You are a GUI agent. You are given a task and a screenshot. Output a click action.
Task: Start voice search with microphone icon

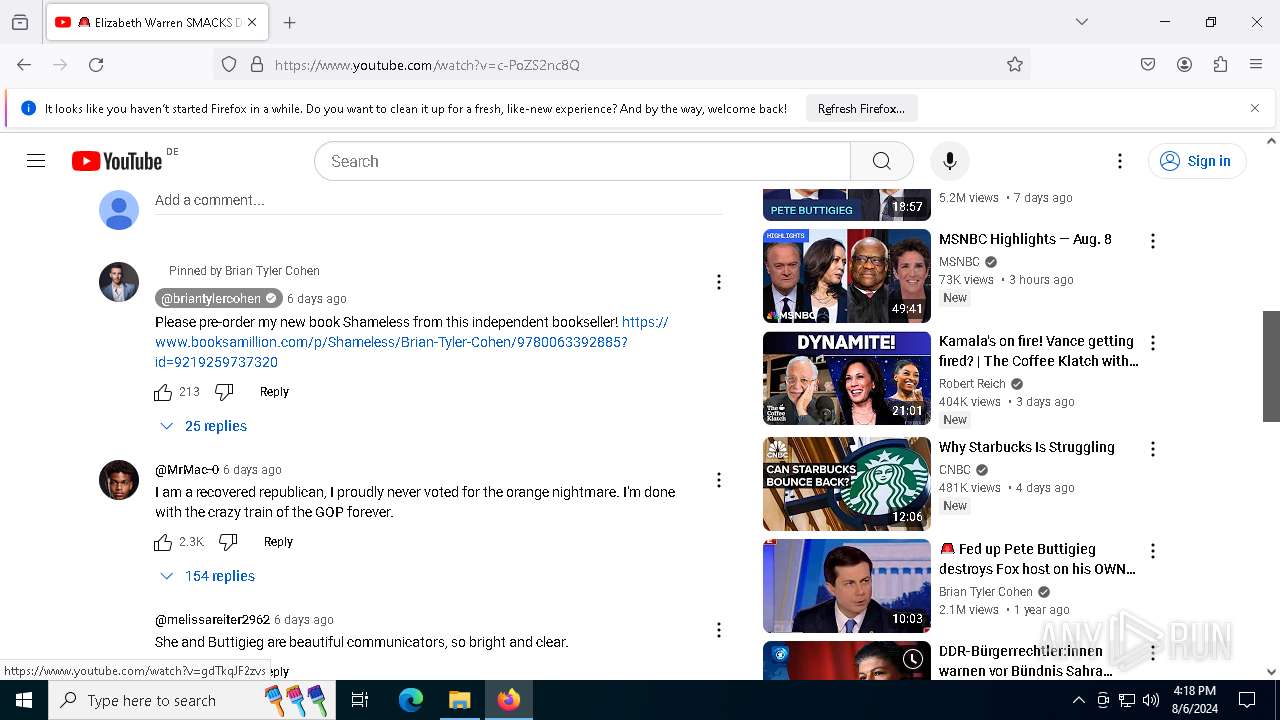(x=950, y=161)
